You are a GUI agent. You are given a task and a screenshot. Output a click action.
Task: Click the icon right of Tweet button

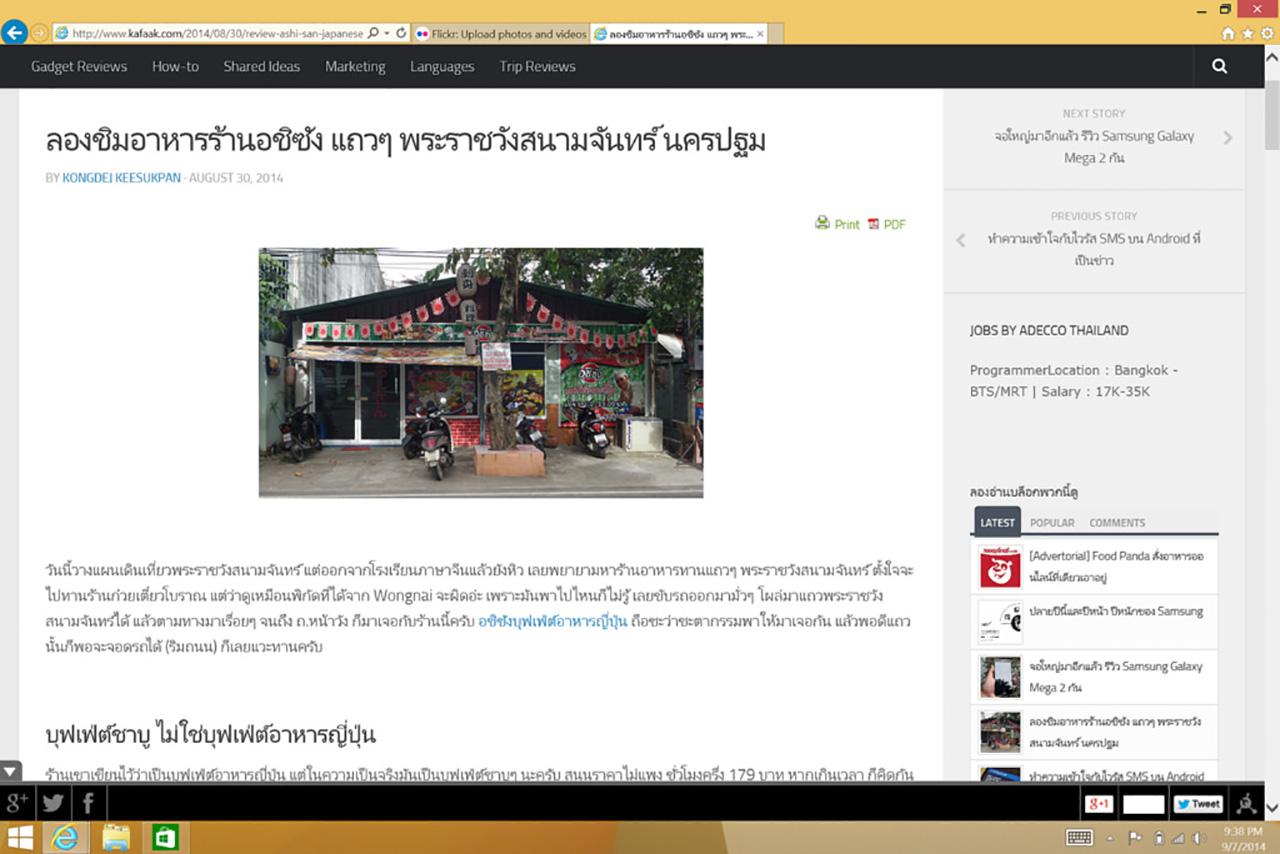(x=1246, y=803)
